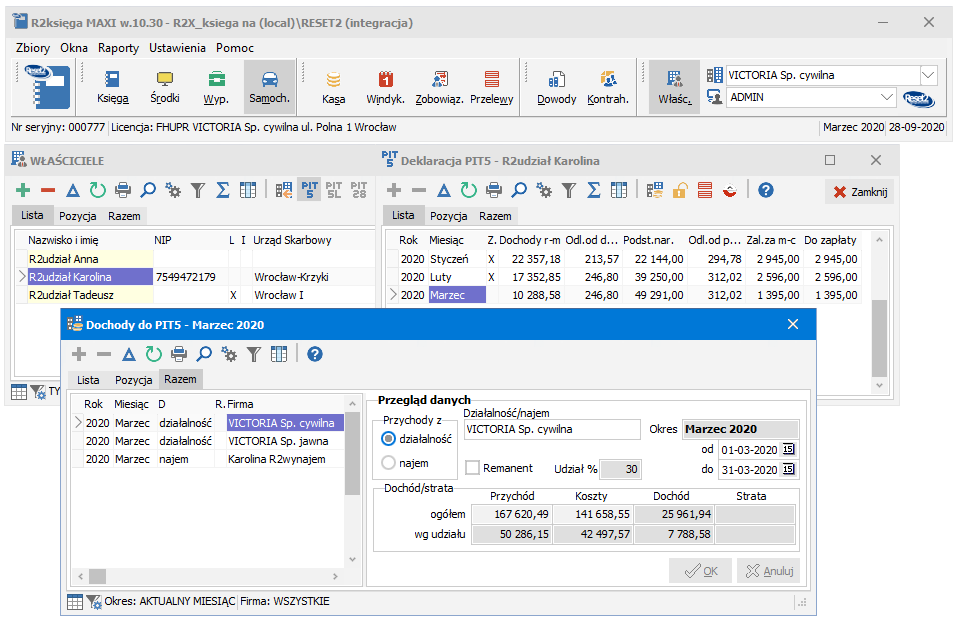
Task: Open help in the Deklaracja PIT5 toolbar
Action: pos(766,190)
